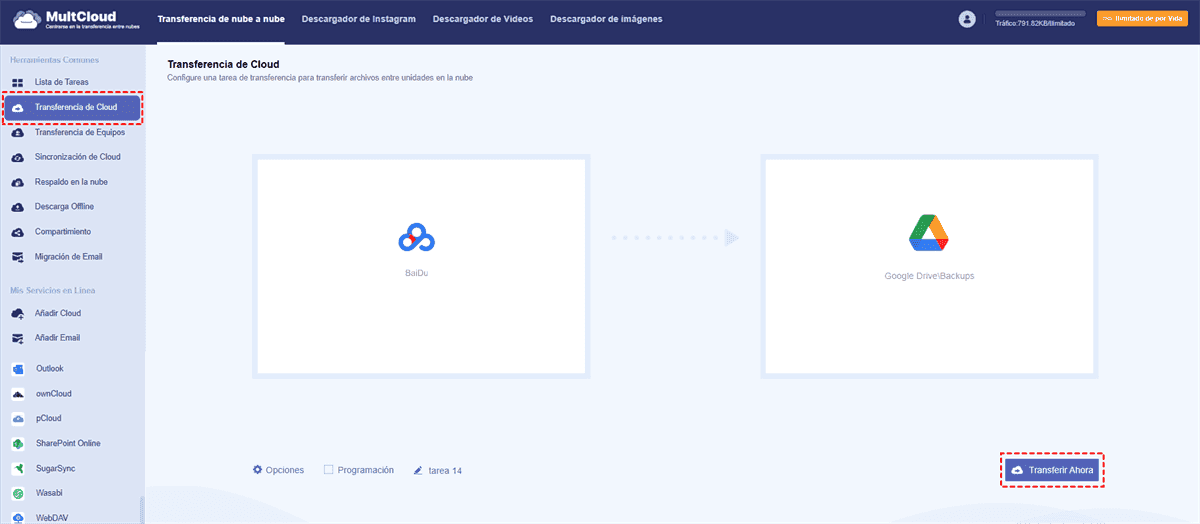Click the SugarSync service icon
Image resolution: width=1200 pixels, height=524 pixels.
tap(18, 469)
